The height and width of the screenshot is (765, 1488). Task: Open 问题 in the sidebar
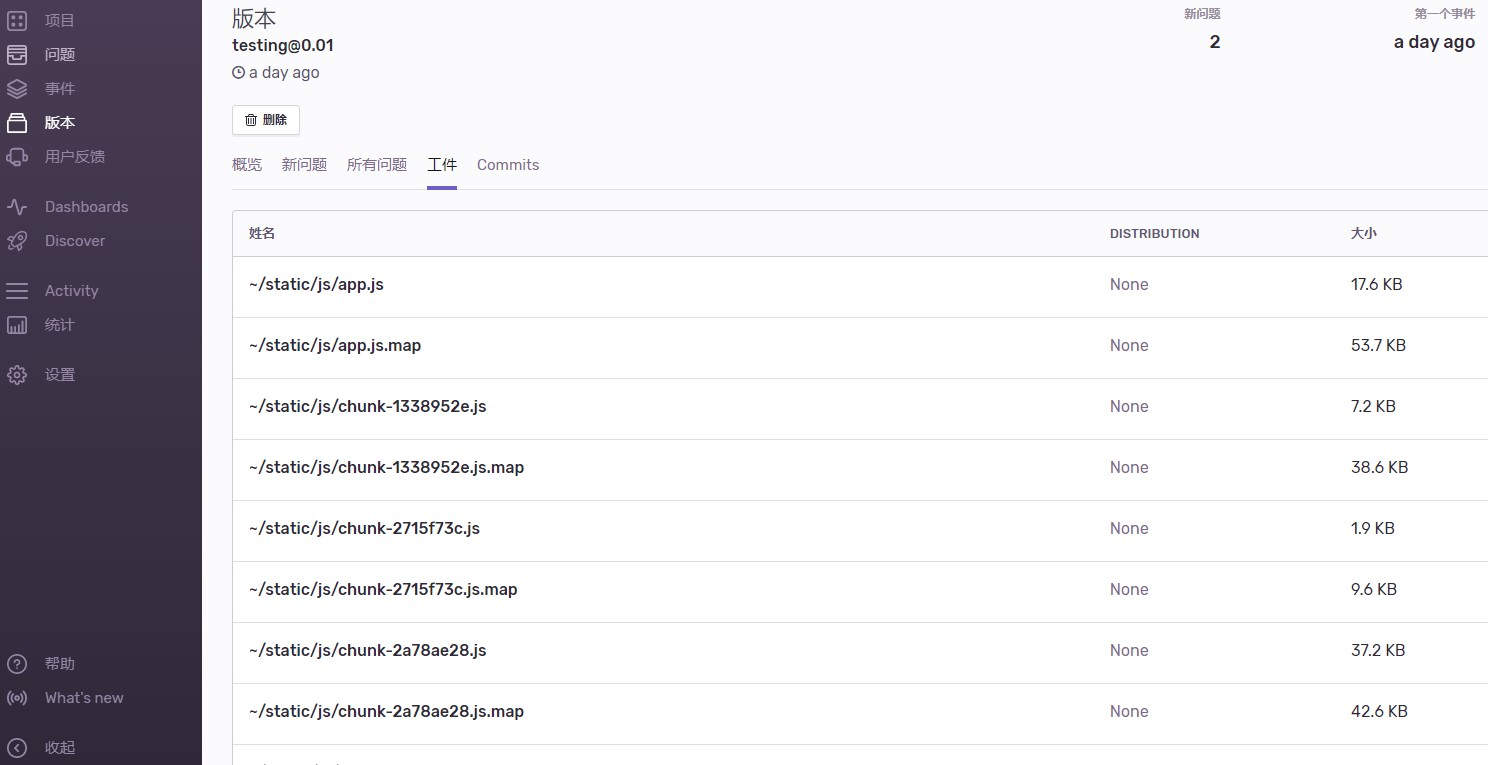tap(60, 54)
